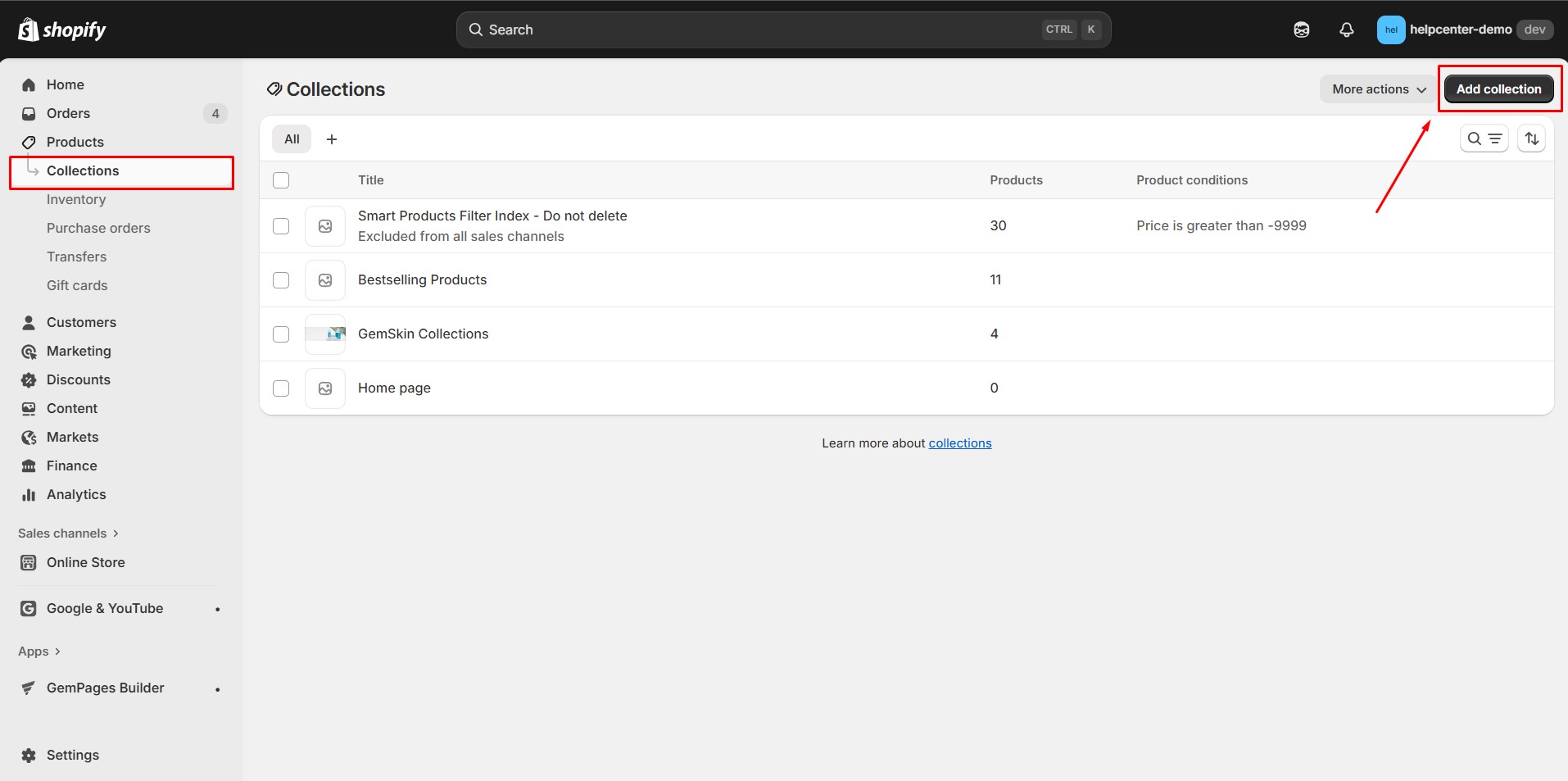The height and width of the screenshot is (781, 1568).
Task: Click the GemSkin Collections thumbnail image
Action: pyautogui.click(x=324, y=334)
